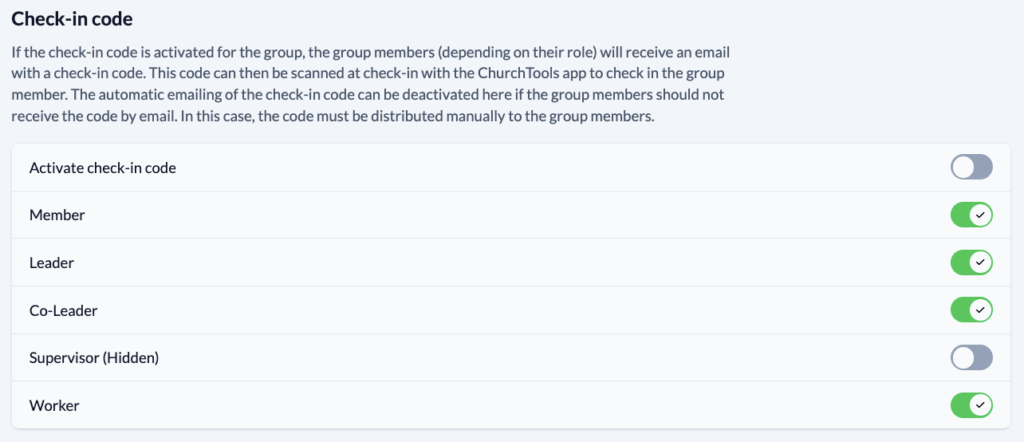
Task: Enable the Supervisor (Hidden) toggle
Action: (971, 358)
